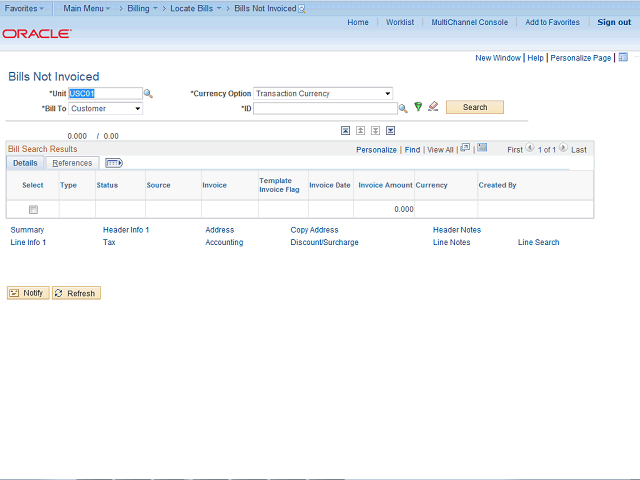Expand the Main Menu dropdown

(87, 8)
